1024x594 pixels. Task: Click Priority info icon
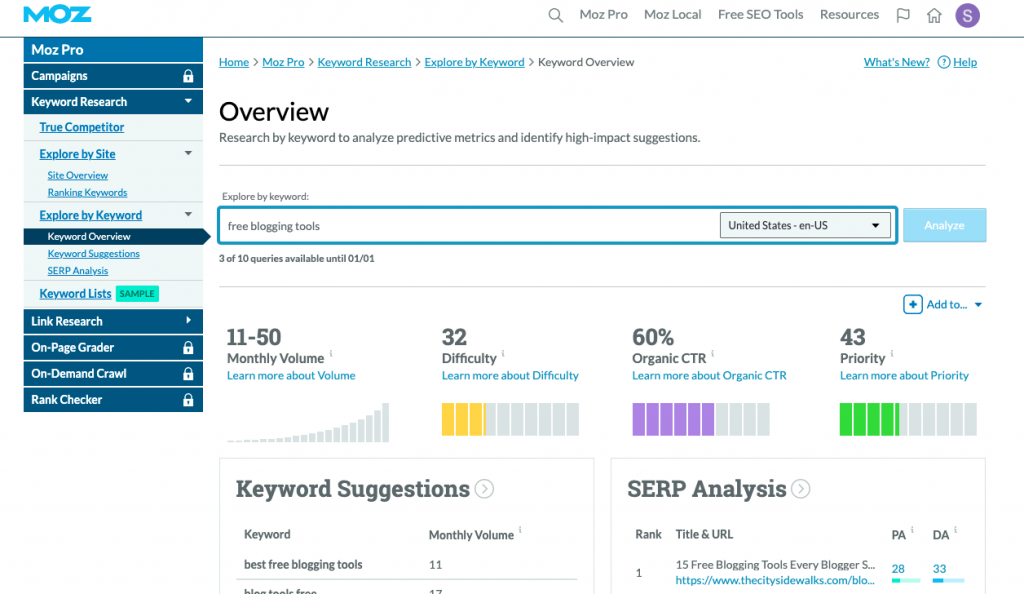(891, 353)
